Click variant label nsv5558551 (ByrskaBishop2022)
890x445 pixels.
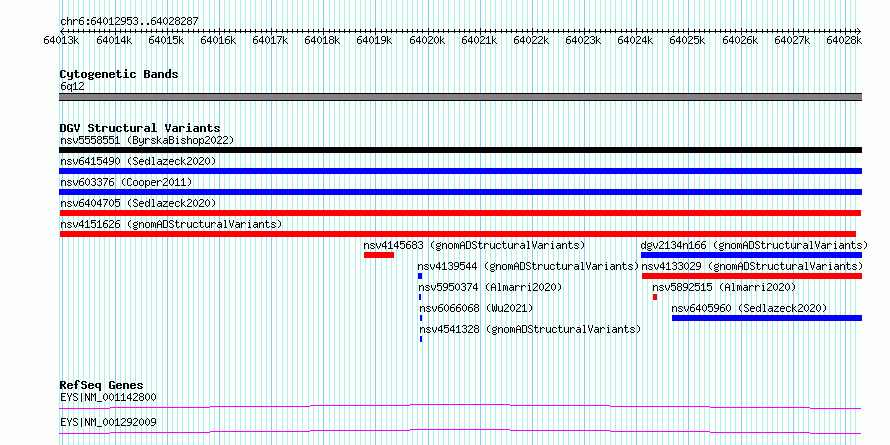(147, 140)
